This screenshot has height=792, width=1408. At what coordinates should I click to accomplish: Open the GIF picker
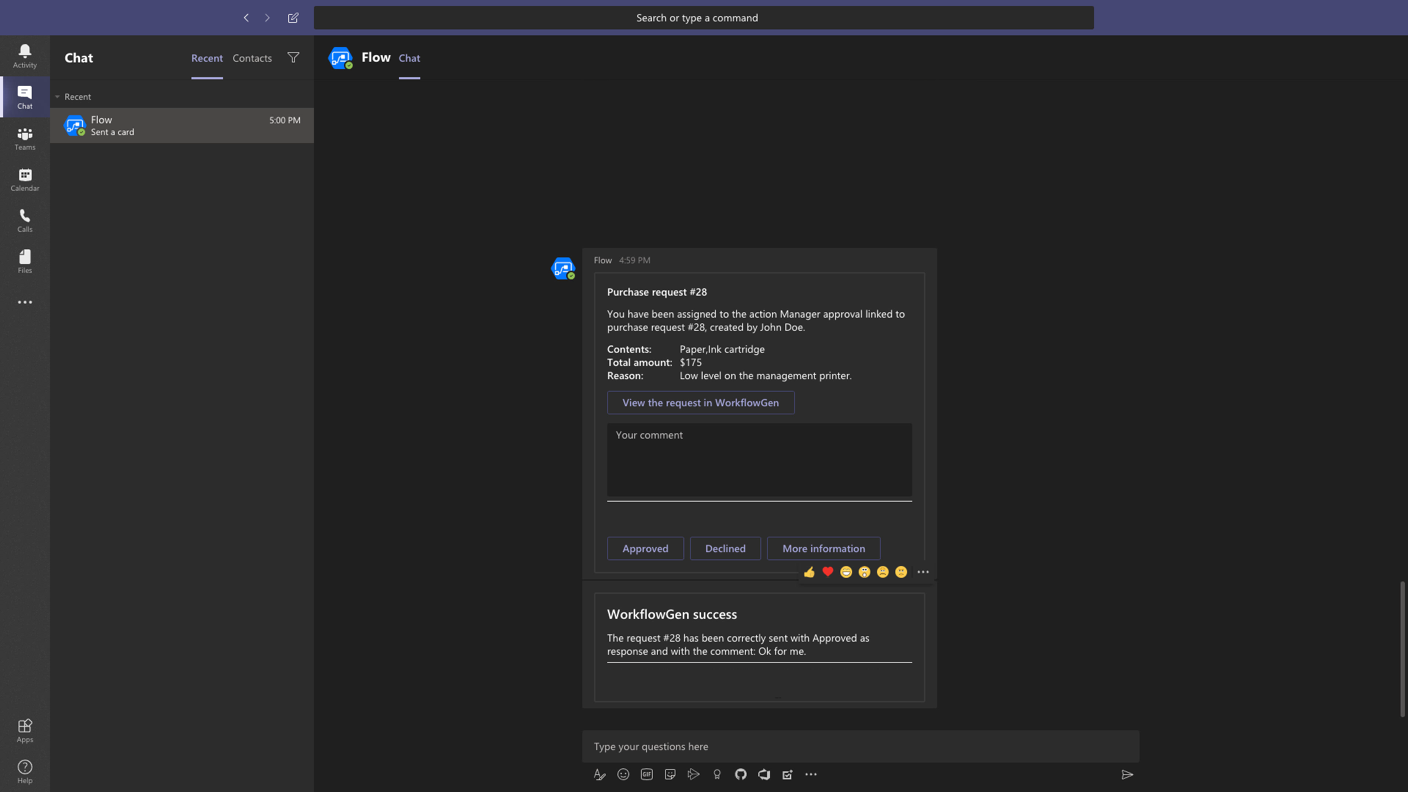647,774
